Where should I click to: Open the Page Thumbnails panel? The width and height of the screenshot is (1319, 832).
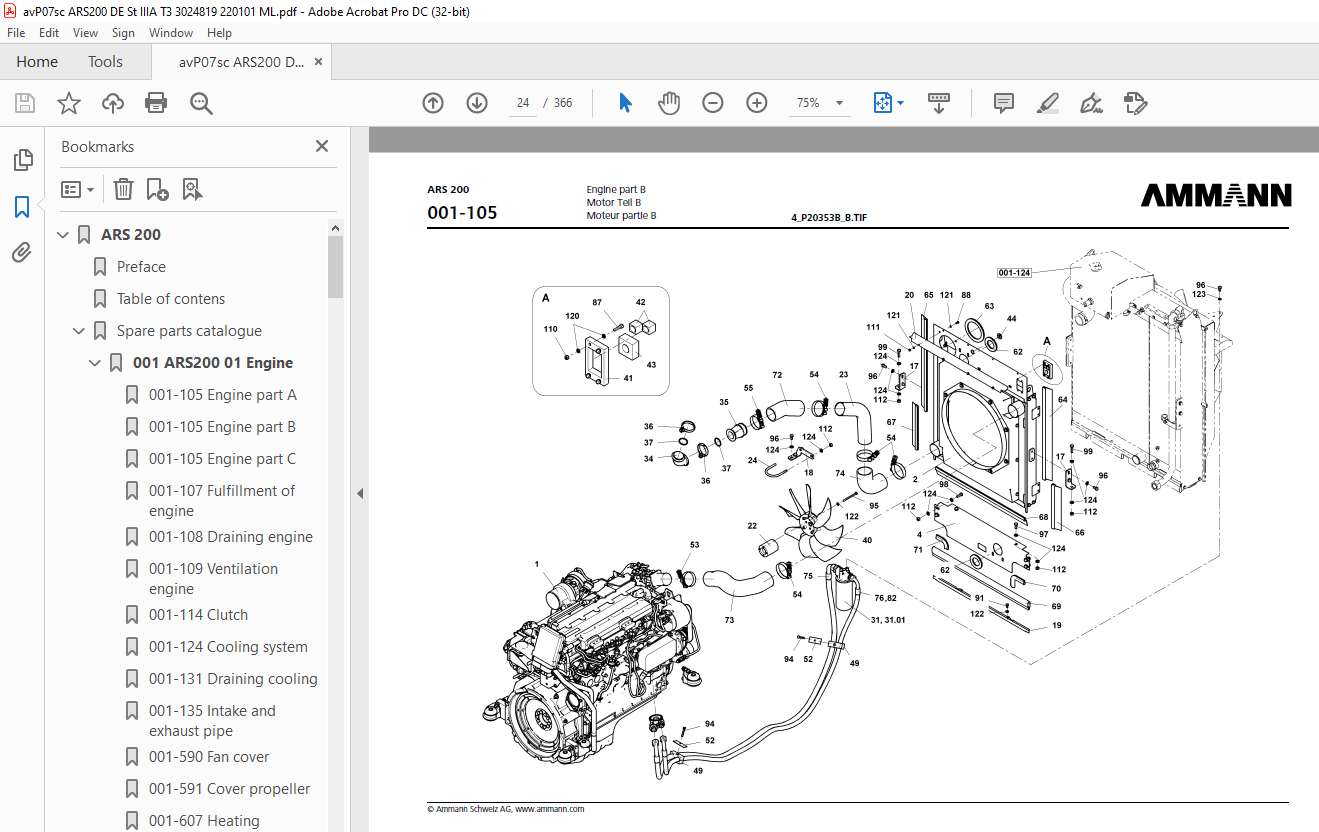22,160
